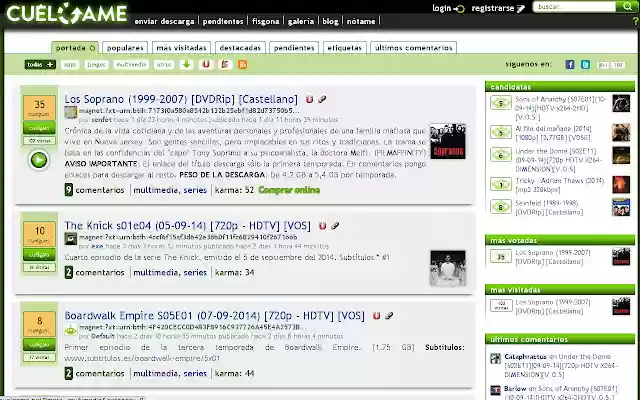This screenshot has height=400, width=640.
Task: Click the 'cuélgalo' button for Boardwalk Empire
Action: 39,344
